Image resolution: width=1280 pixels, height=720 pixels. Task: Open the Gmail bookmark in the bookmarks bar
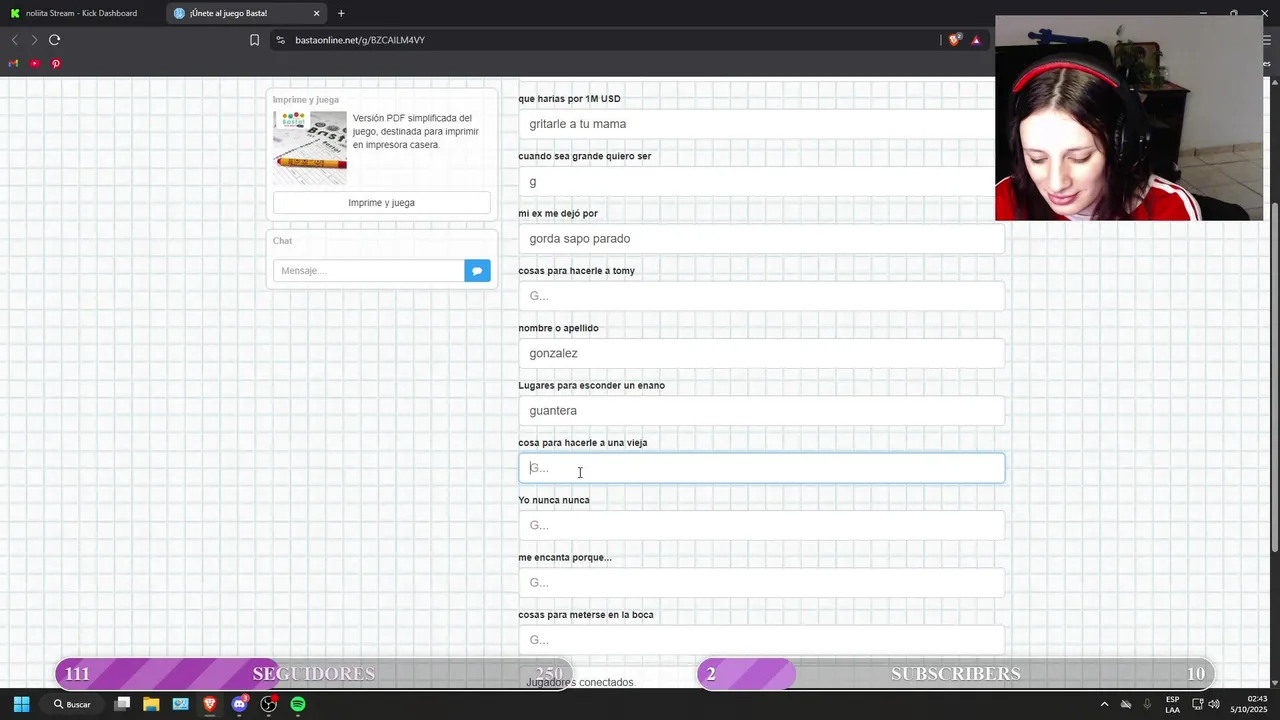coord(13,63)
